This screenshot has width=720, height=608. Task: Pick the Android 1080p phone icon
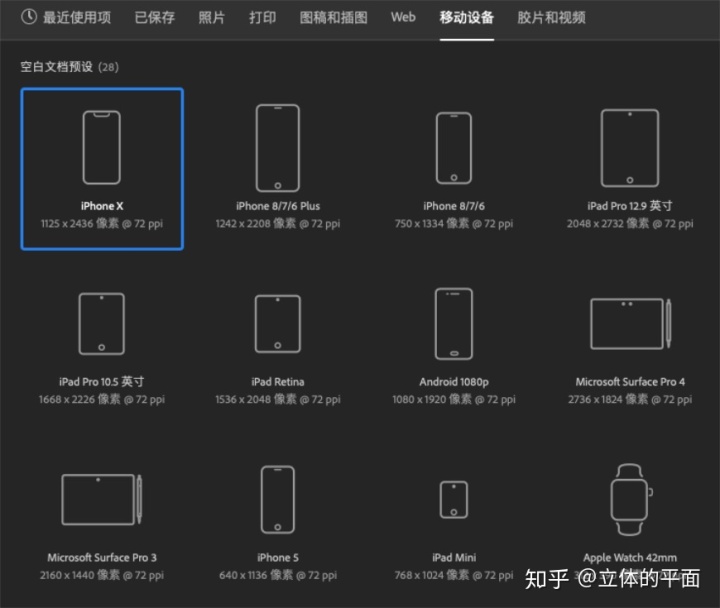(454, 324)
